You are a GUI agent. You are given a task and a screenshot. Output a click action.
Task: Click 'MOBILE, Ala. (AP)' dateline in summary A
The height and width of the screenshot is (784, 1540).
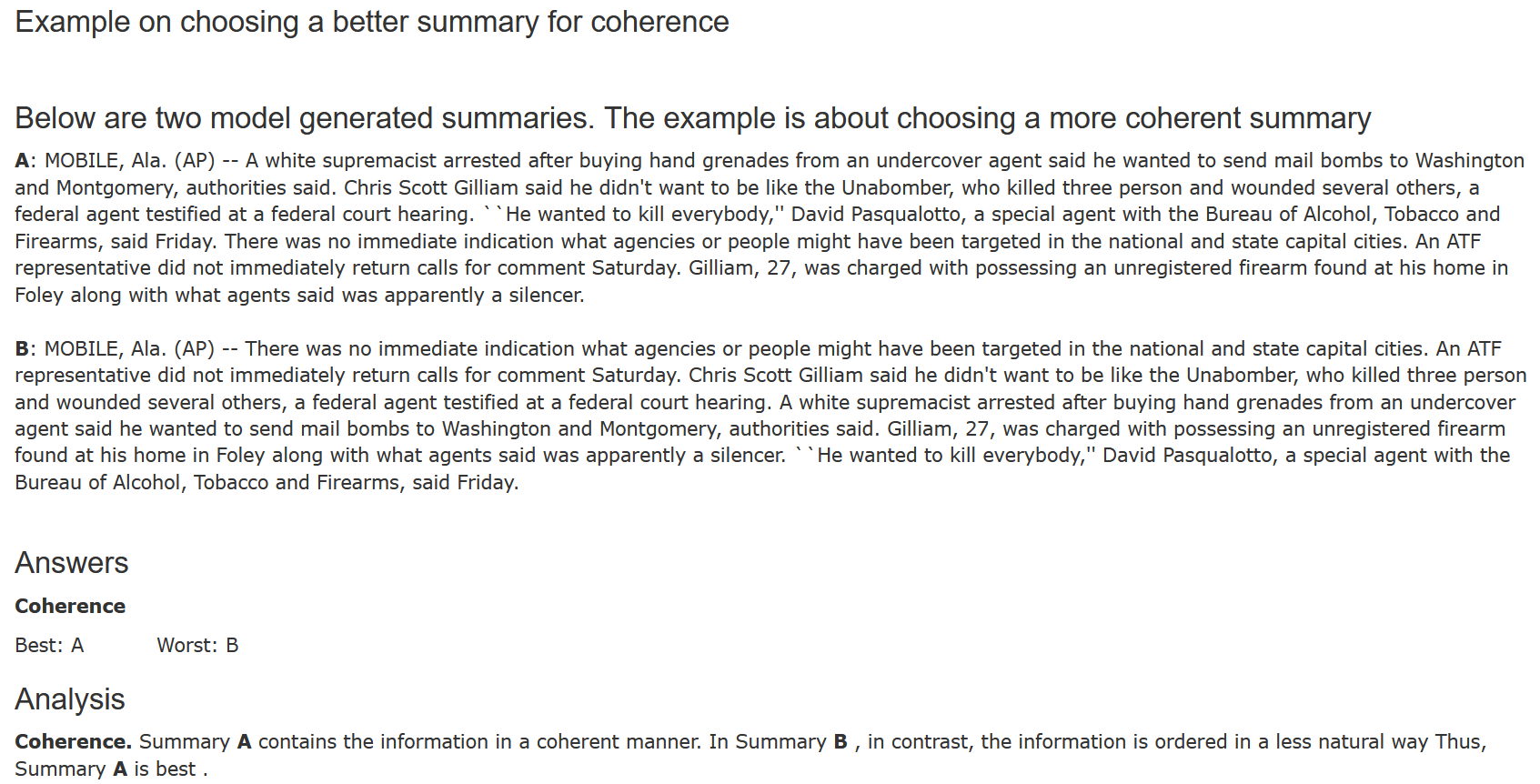pos(130,161)
